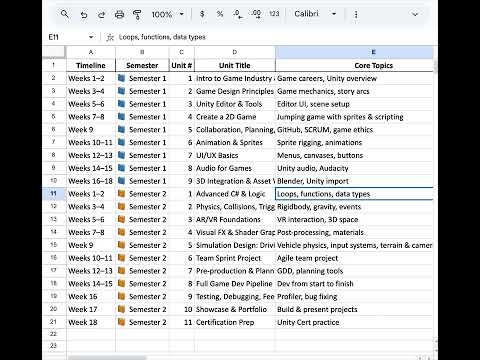The width and height of the screenshot is (480, 360).
Task: Open the search menus magnifier icon
Action: [x=65, y=14]
